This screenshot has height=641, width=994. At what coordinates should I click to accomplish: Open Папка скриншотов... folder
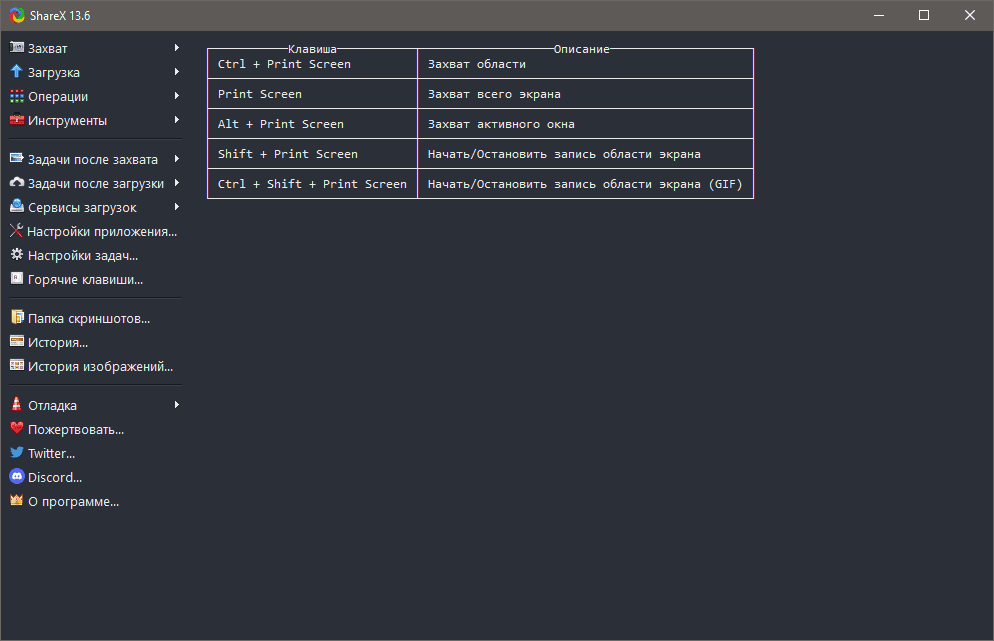(x=95, y=318)
